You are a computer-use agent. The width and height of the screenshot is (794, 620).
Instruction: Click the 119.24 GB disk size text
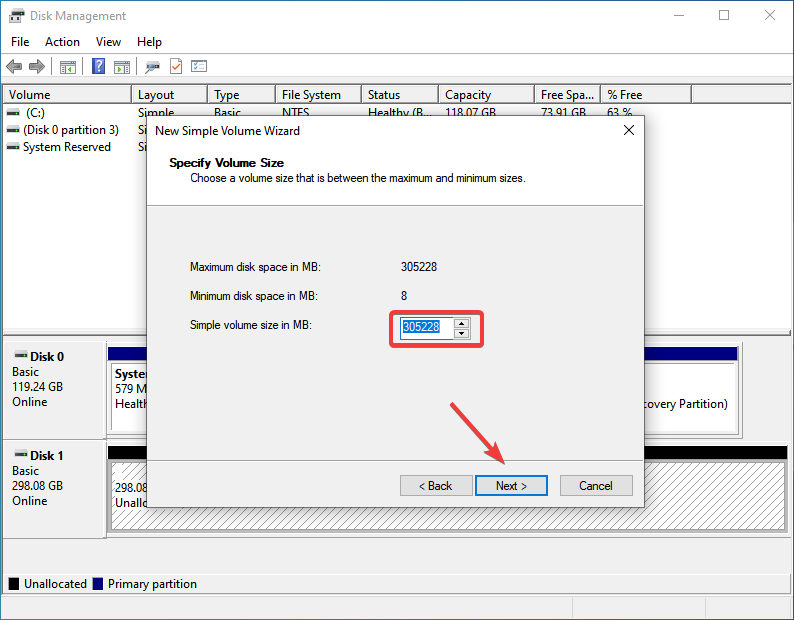37,387
